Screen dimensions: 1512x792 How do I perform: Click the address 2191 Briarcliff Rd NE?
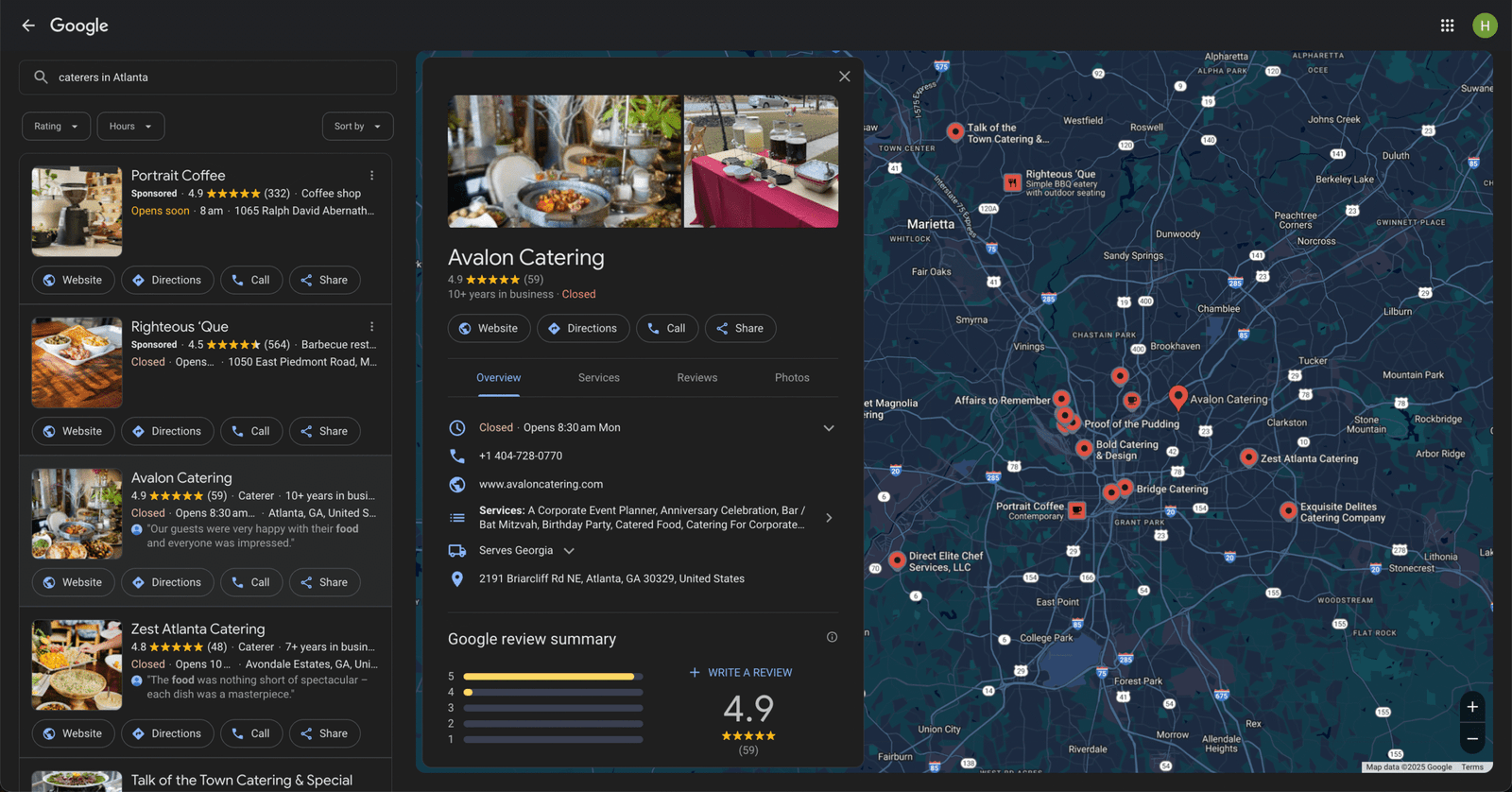tap(611, 578)
